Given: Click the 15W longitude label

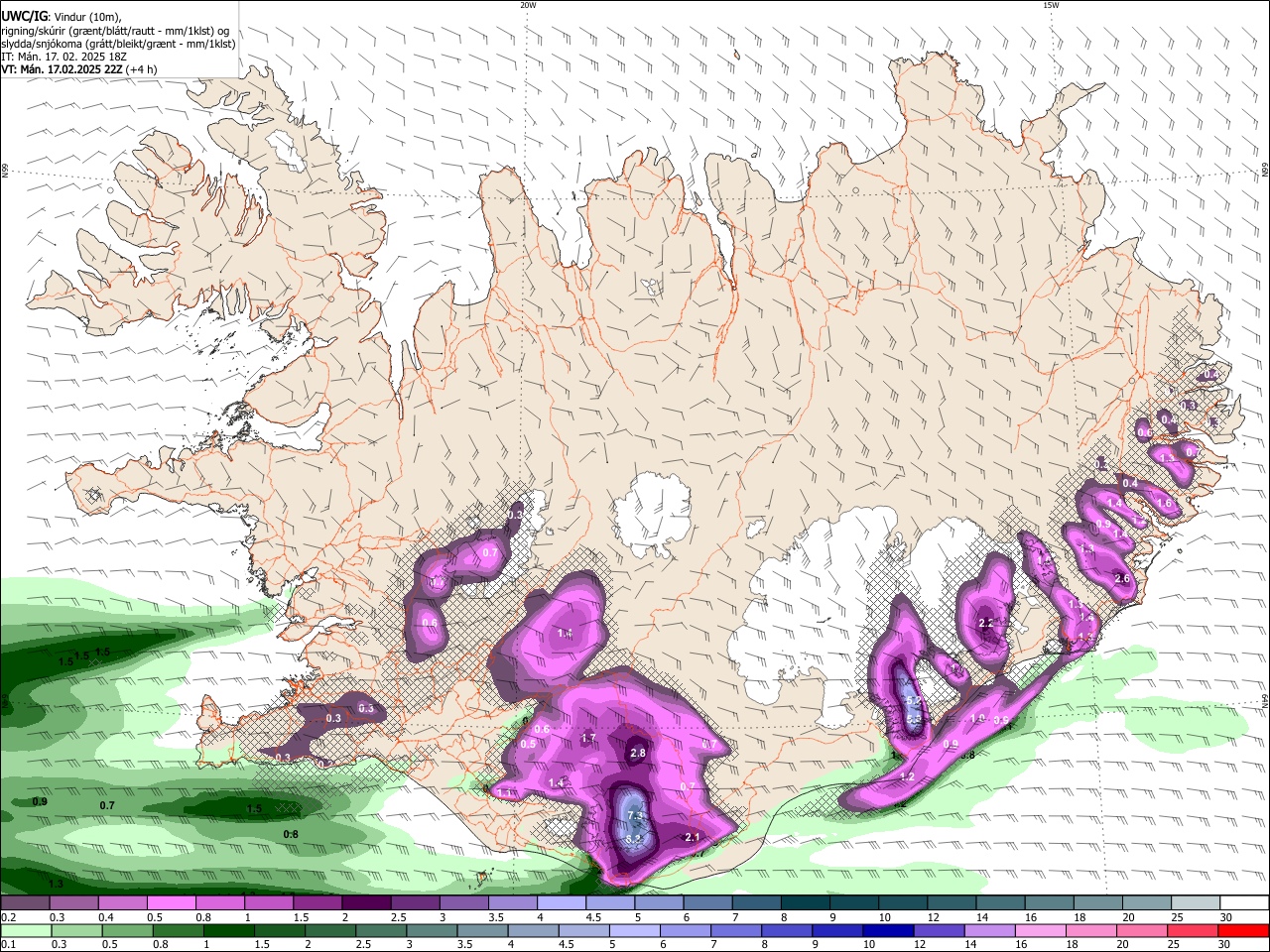Looking at the screenshot, I should (1051, 5).
